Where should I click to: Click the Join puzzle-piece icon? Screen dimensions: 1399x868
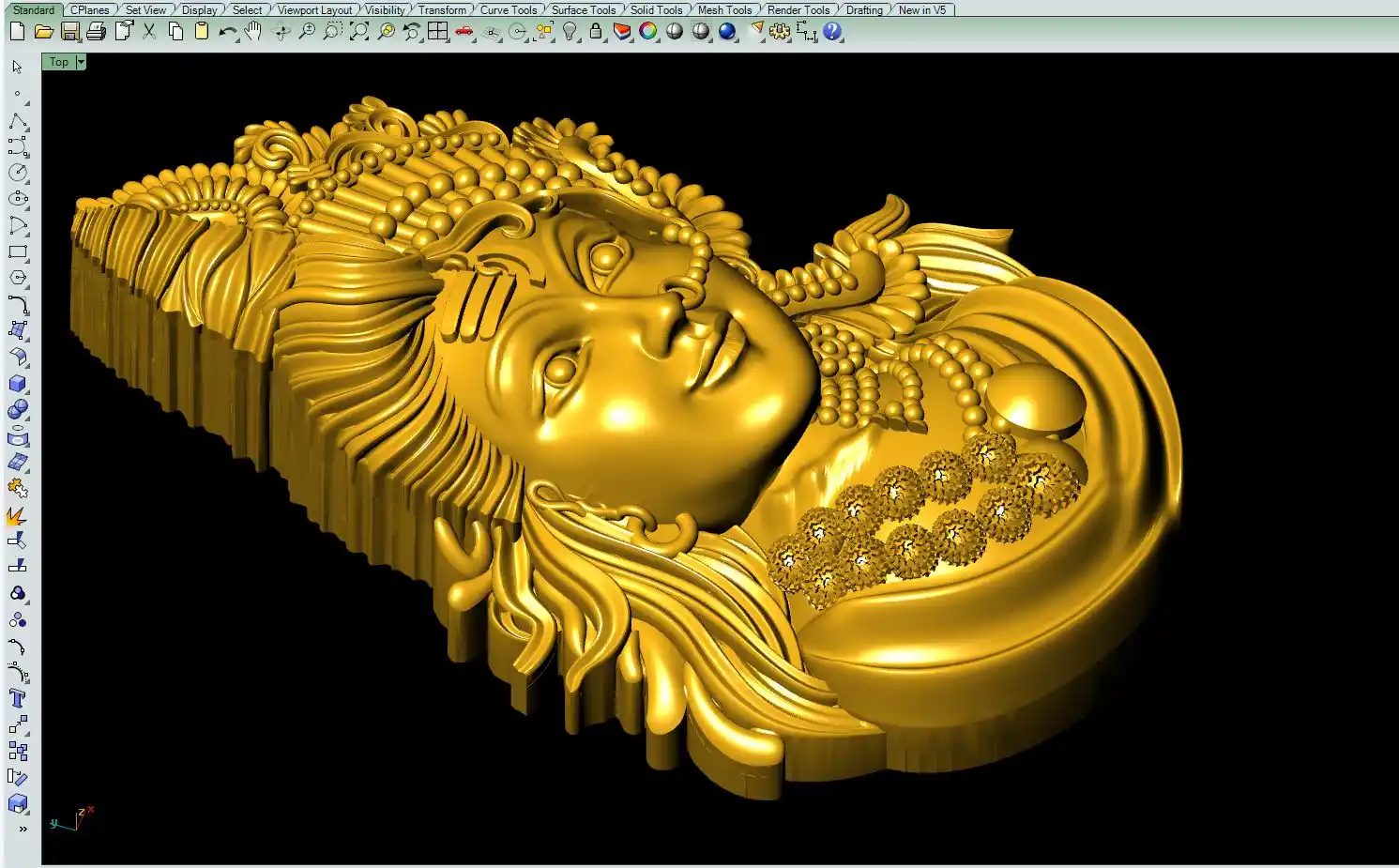click(18, 488)
